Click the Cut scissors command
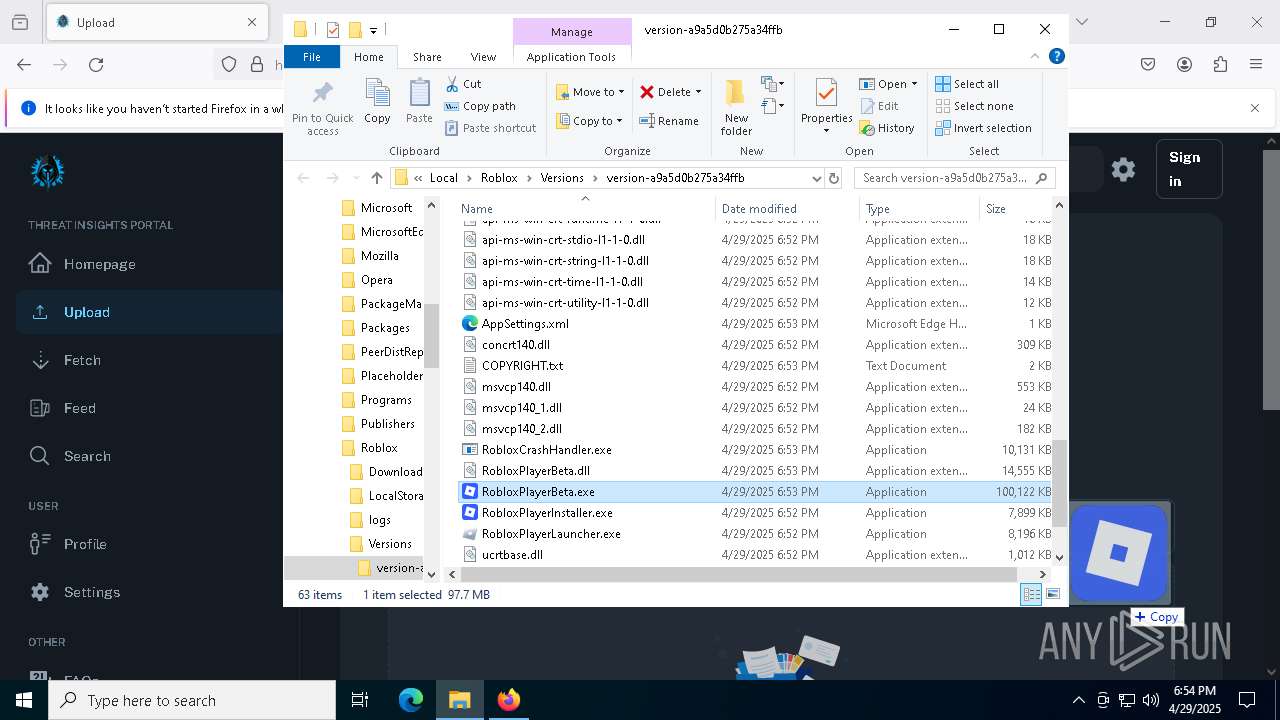 pyautogui.click(x=463, y=84)
